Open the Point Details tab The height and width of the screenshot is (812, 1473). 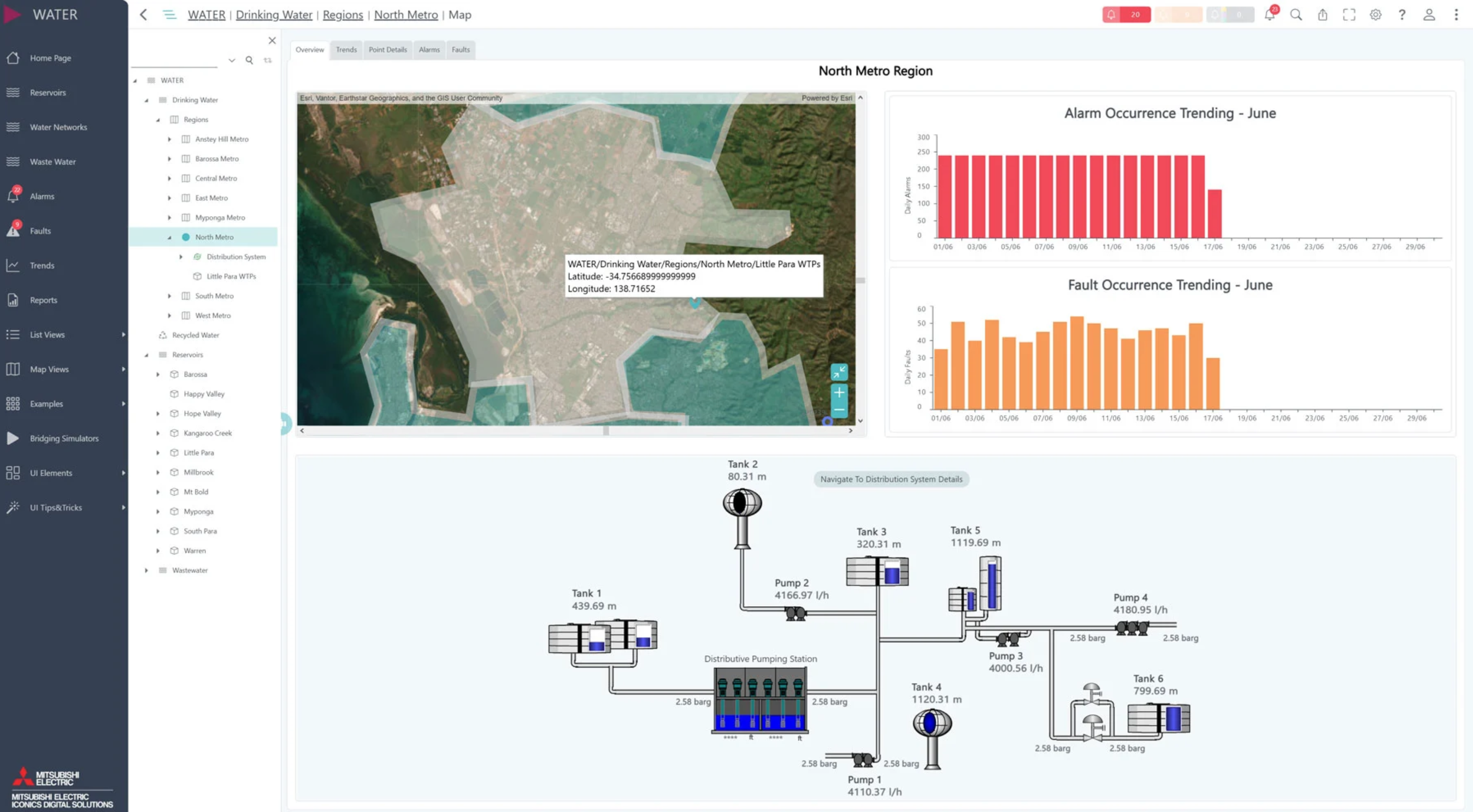coord(388,50)
